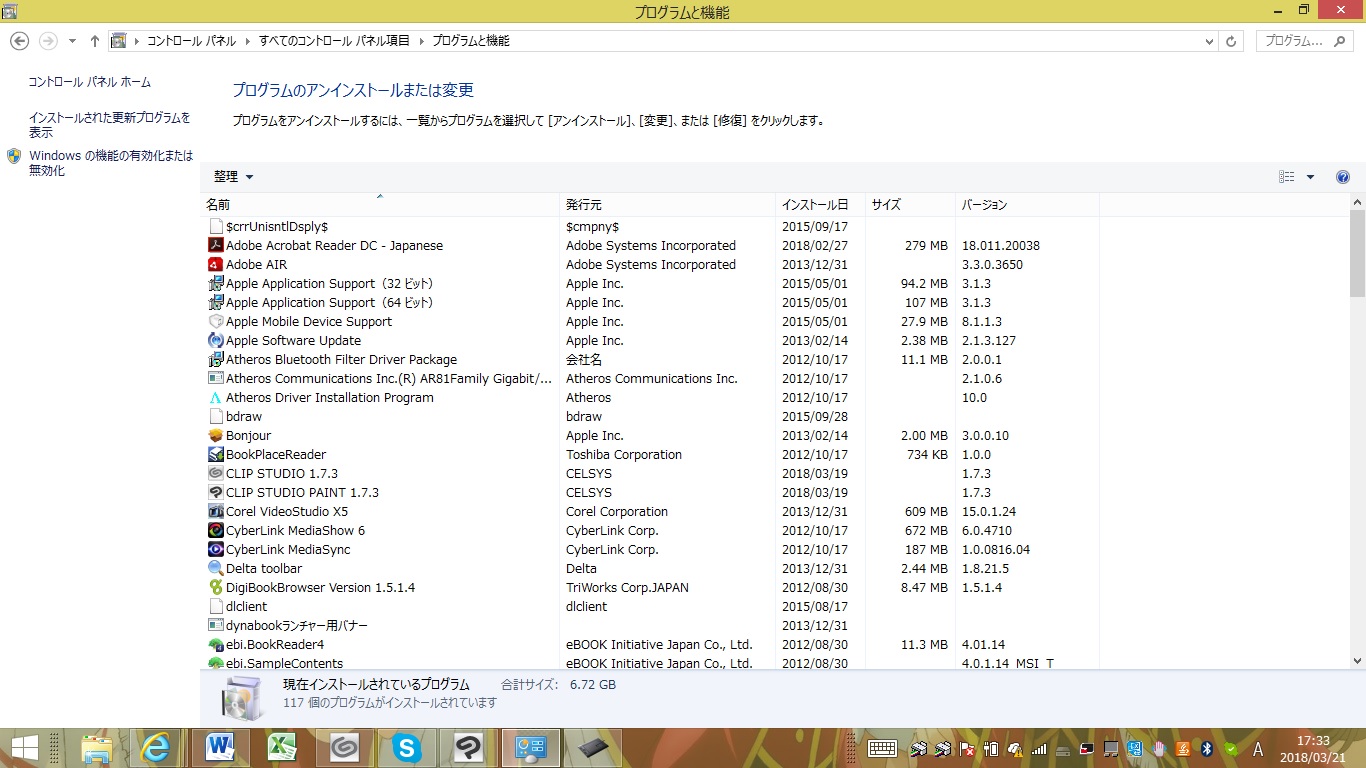Click the vertical scrollbar down arrow
1366x768 pixels.
1357,661
